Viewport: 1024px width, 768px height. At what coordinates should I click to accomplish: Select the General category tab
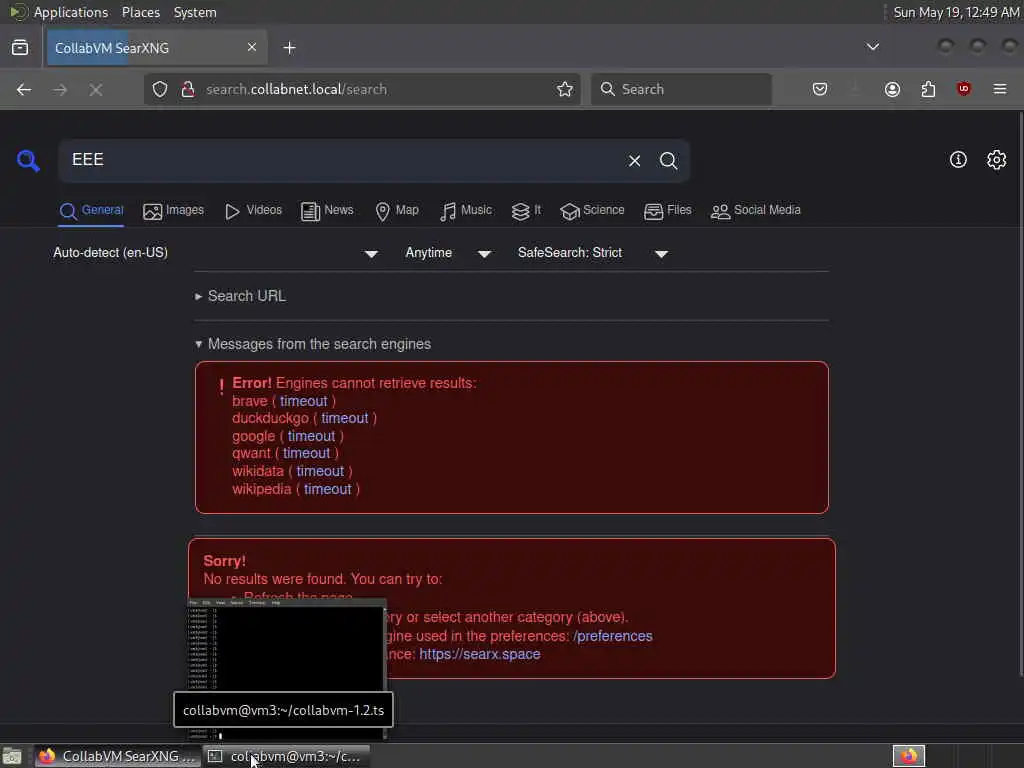(x=91, y=210)
